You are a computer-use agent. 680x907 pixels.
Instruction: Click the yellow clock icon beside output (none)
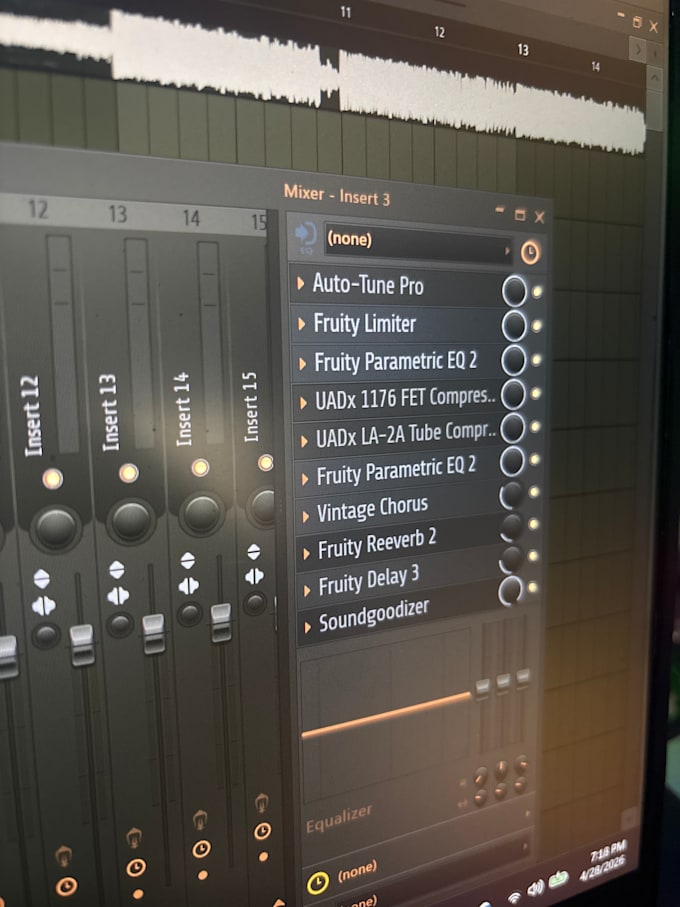click(x=317, y=882)
